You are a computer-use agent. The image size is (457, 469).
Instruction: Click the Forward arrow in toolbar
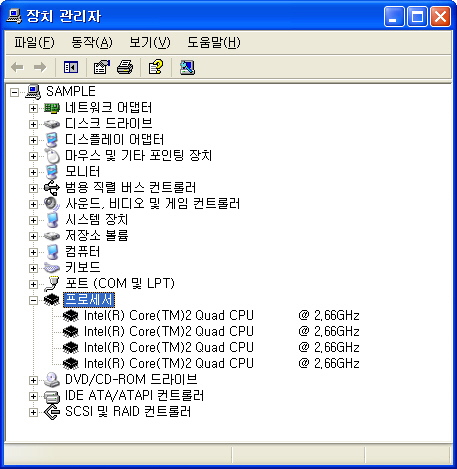tap(40, 68)
